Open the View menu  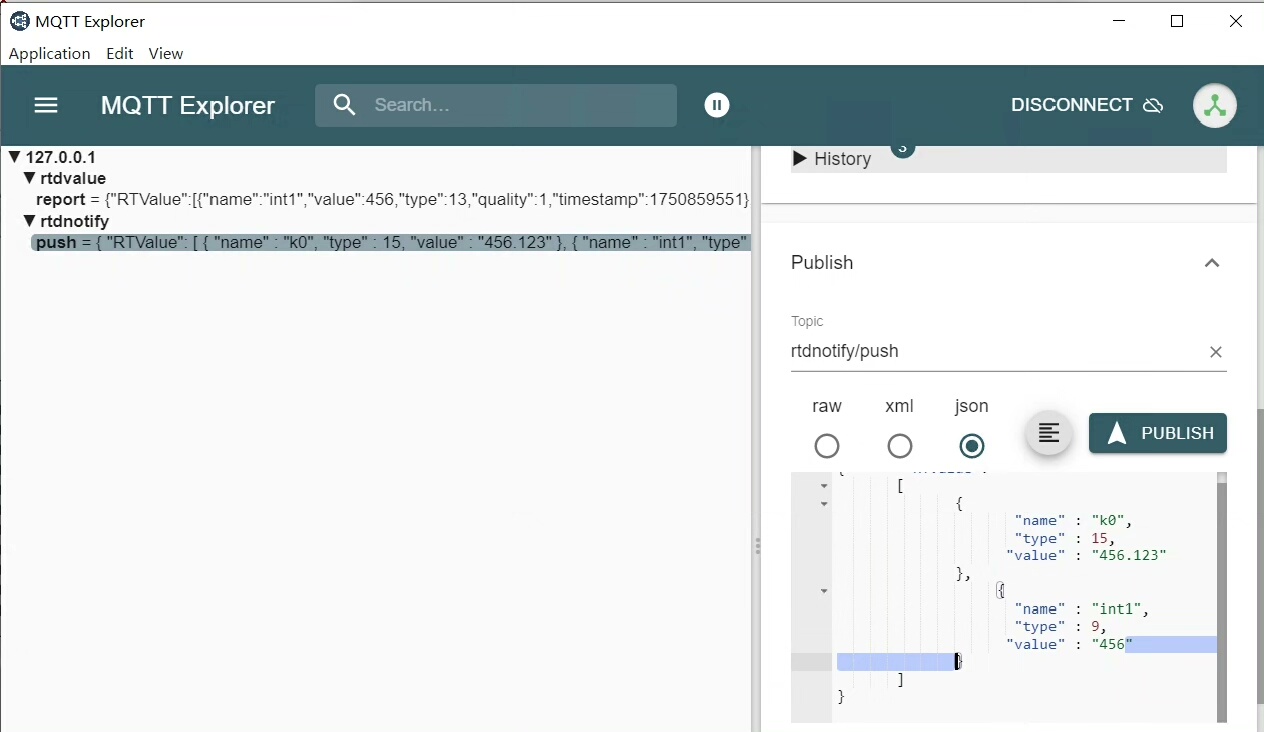coord(165,54)
